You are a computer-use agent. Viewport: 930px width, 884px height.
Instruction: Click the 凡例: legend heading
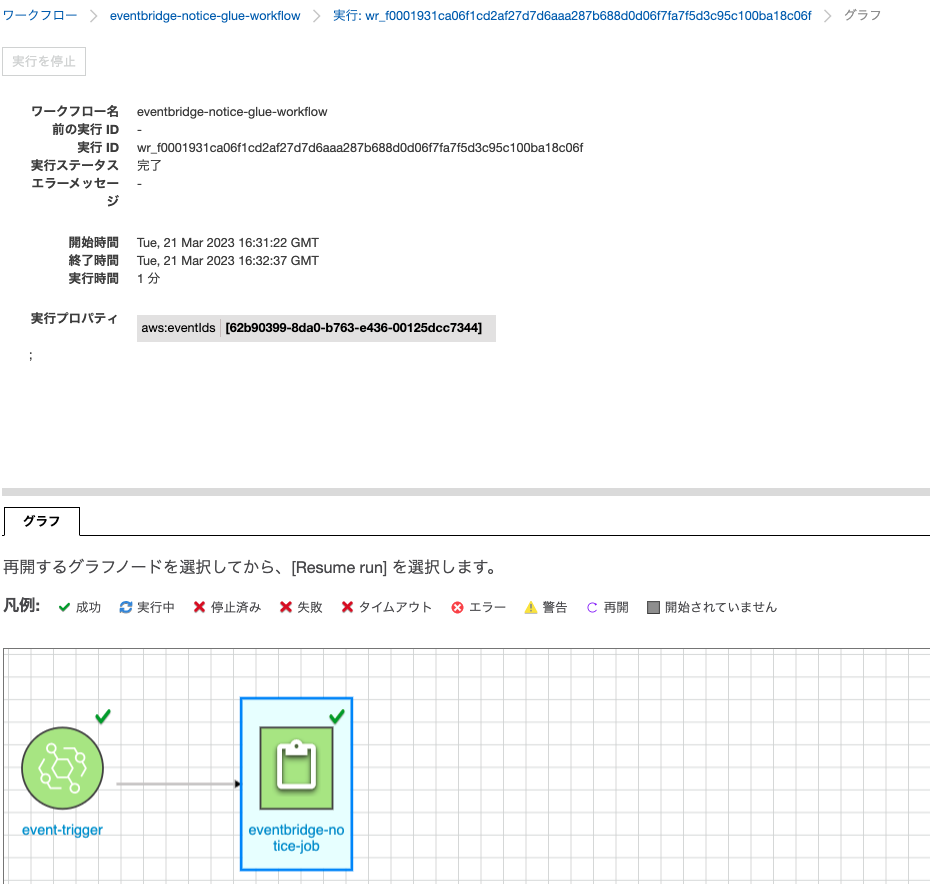22,606
